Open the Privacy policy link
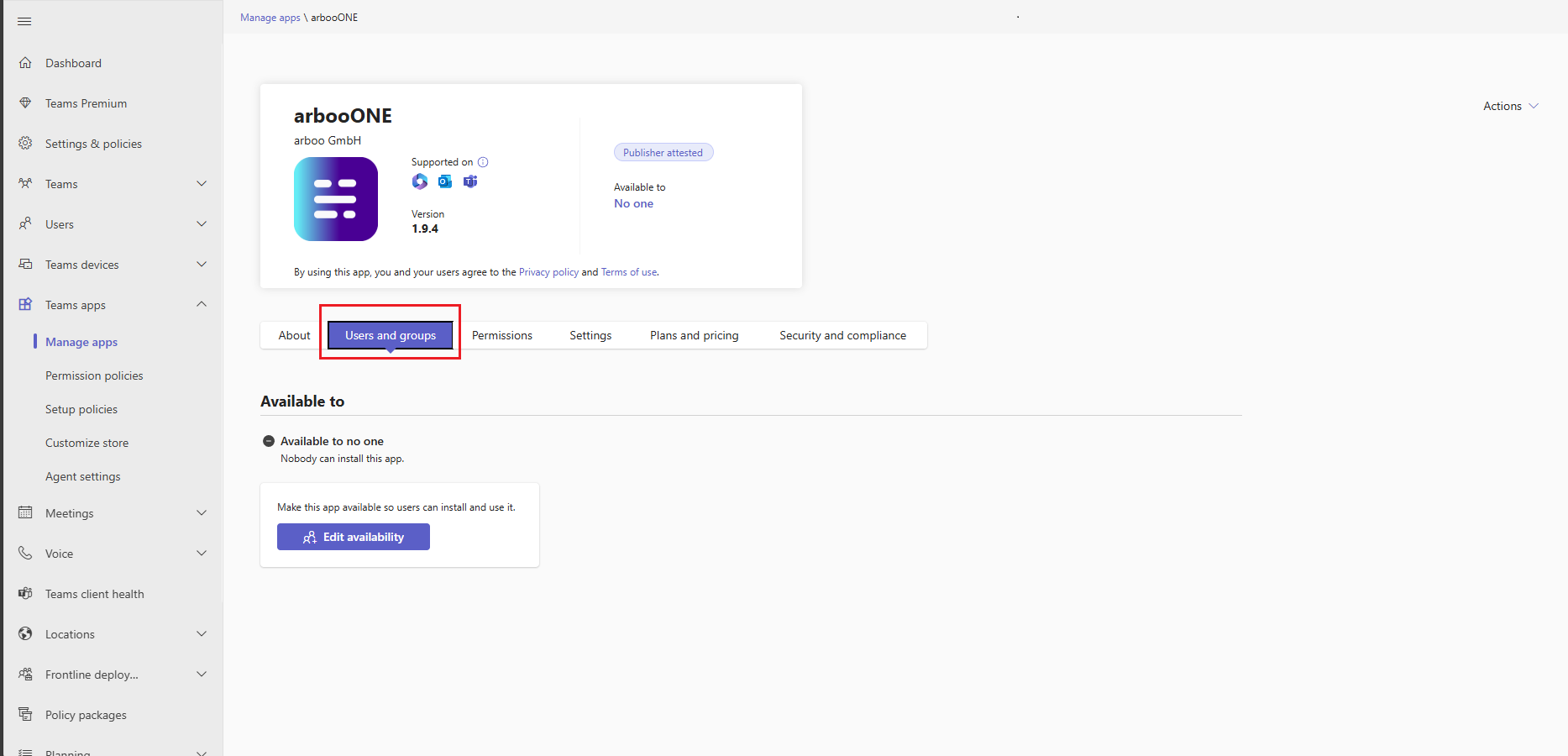This screenshot has width=1568, height=756. pyautogui.click(x=548, y=272)
